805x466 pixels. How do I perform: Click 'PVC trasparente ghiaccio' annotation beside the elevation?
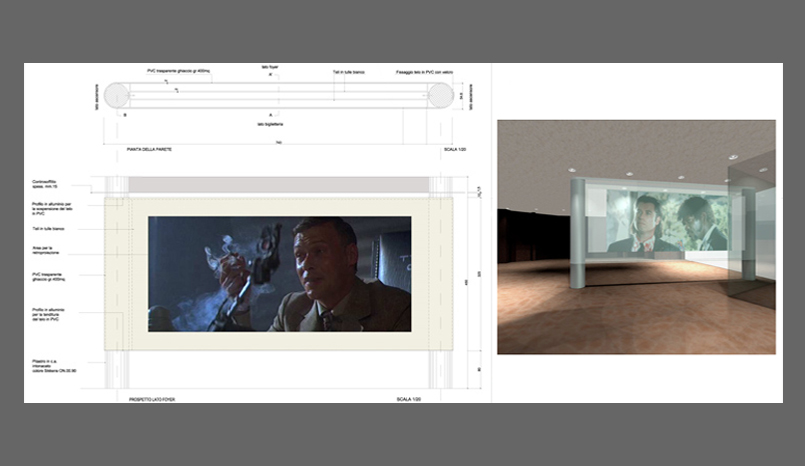[48, 277]
